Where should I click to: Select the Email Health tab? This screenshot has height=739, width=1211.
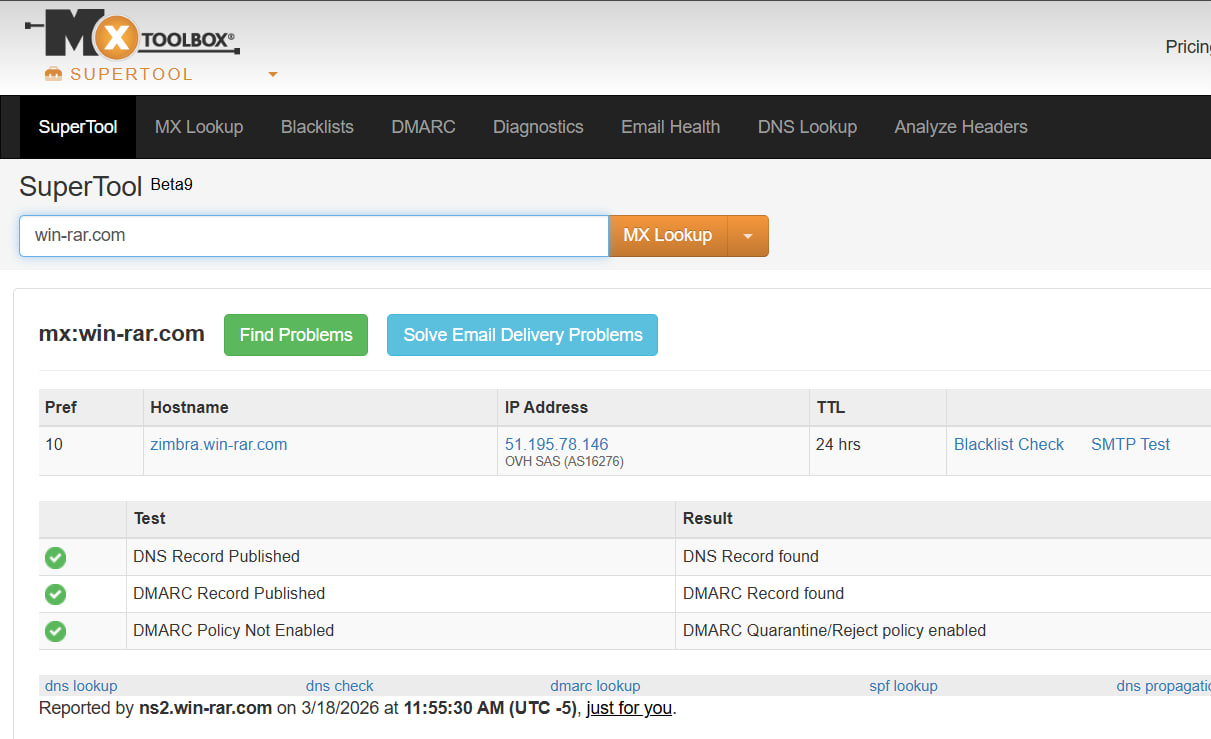pyautogui.click(x=670, y=126)
